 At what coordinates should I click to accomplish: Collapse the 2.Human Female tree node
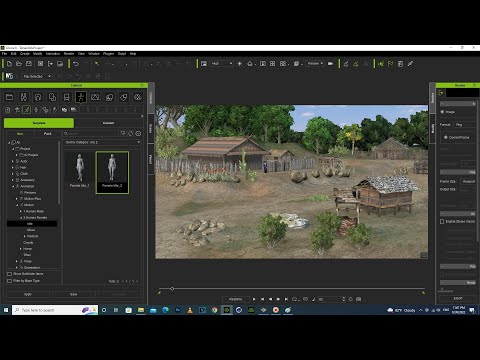[x=21, y=218]
